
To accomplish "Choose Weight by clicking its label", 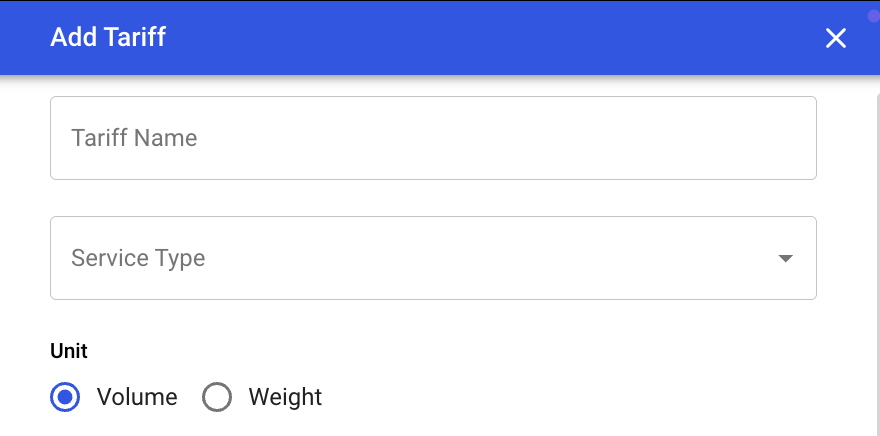I will click(x=285, y=397).
